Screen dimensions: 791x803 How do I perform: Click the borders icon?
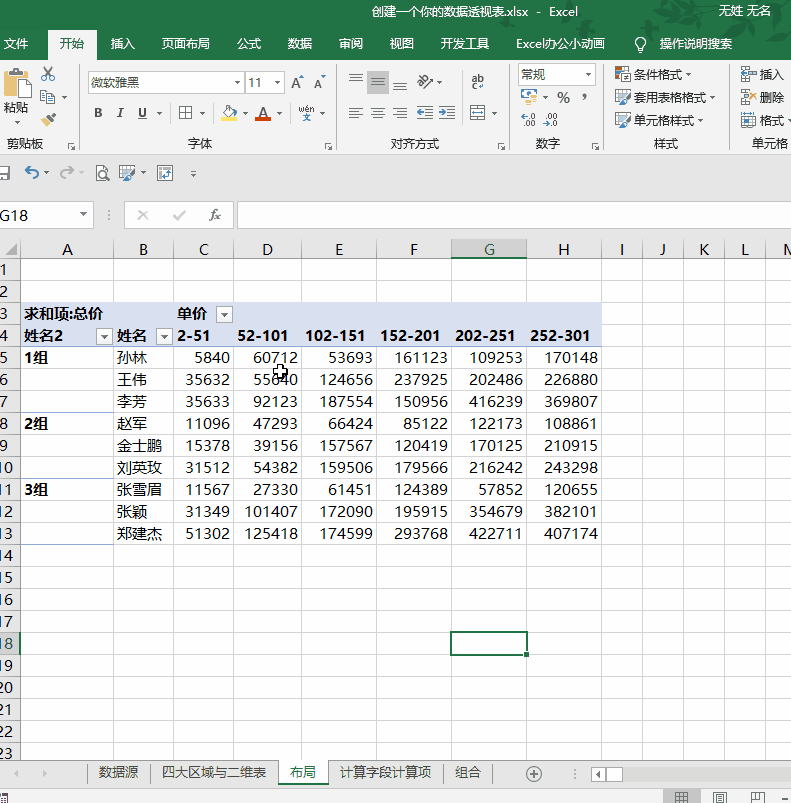click(185, 113)
